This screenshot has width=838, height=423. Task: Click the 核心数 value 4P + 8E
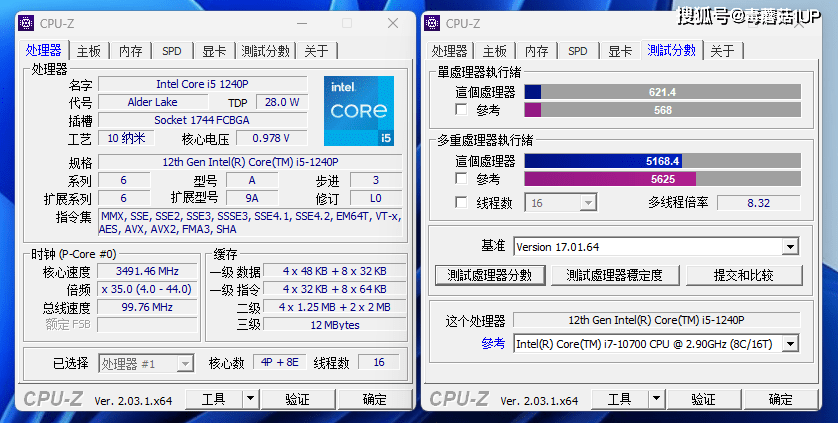click(280, 362)
